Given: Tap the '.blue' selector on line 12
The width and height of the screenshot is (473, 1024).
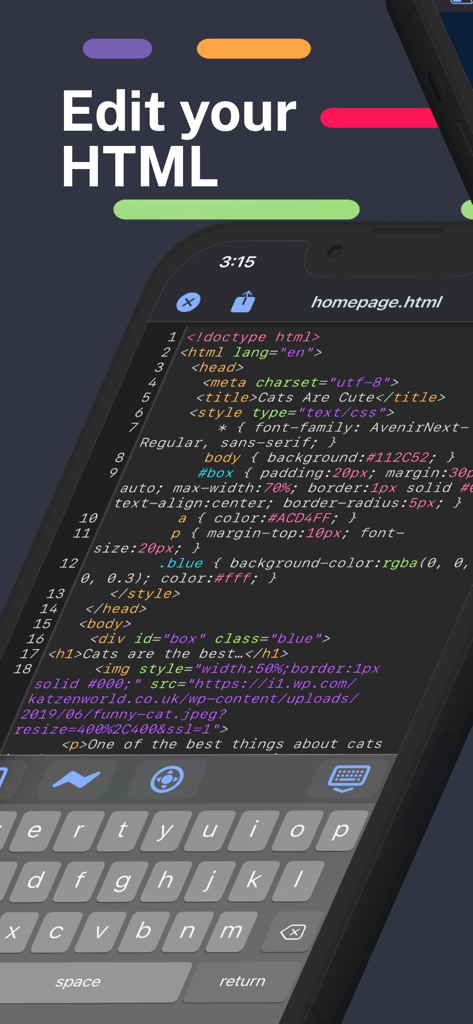Looking at the screenshot, I should click(x=180, y=562).
